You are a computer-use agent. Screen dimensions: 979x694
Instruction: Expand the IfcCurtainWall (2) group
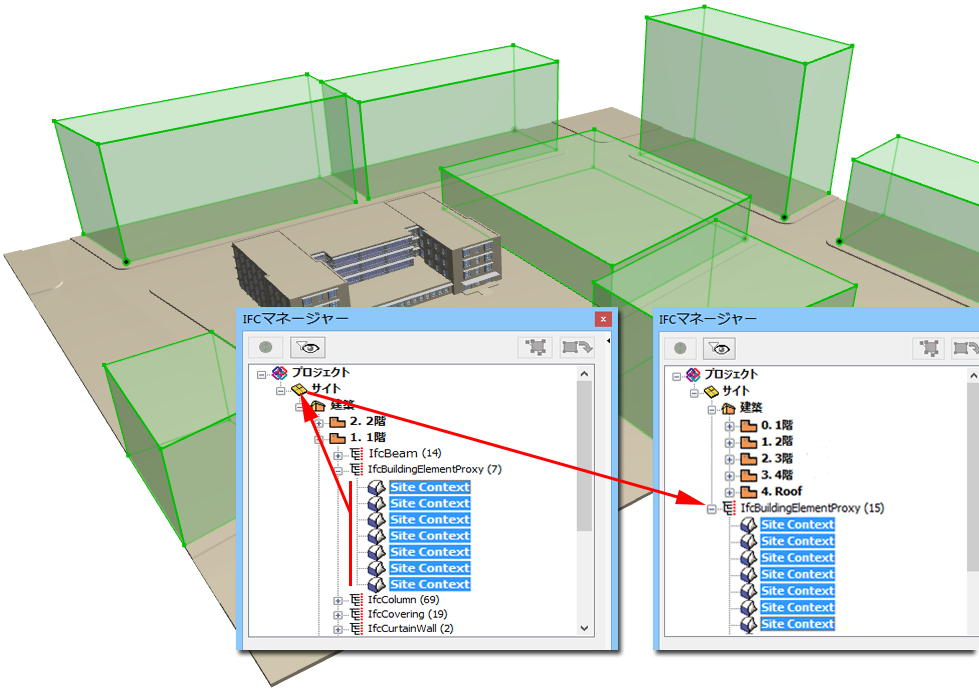pyautogui.click(x=338, y=630)
